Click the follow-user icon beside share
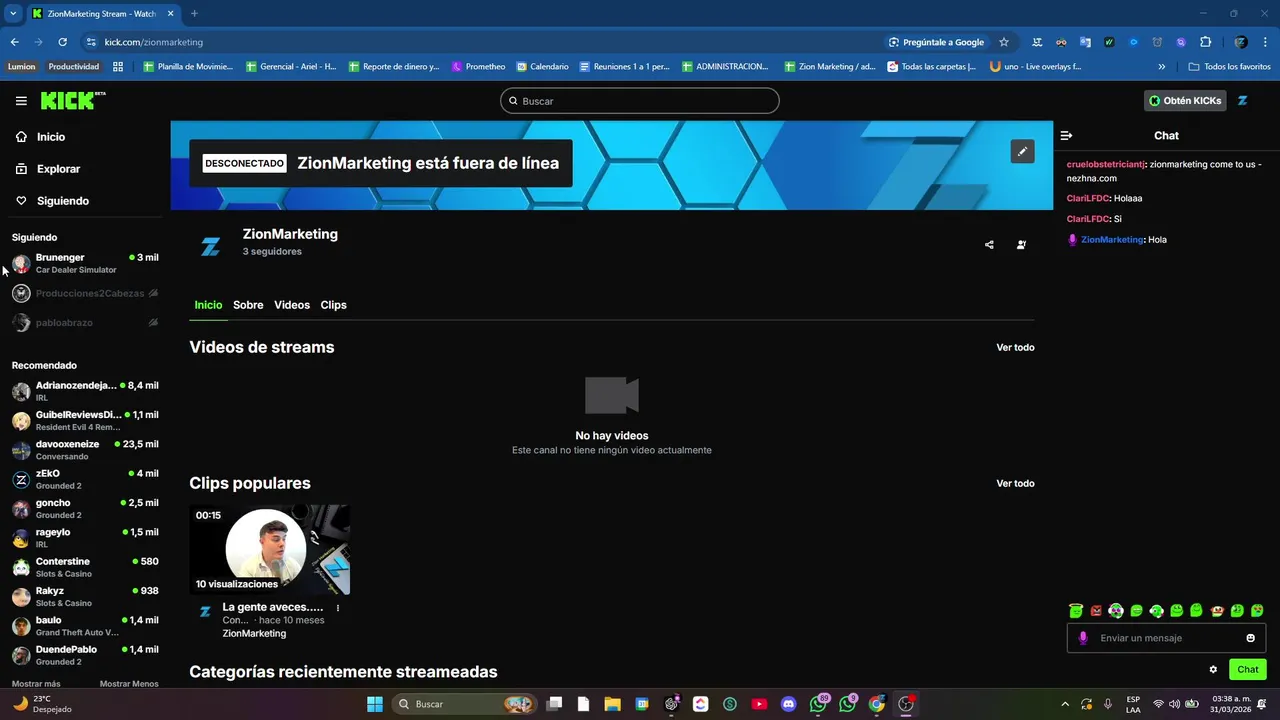Image resolution: width=1280 pixels, height=720 pixels. pyautogui.click(x=1021, y=244)
